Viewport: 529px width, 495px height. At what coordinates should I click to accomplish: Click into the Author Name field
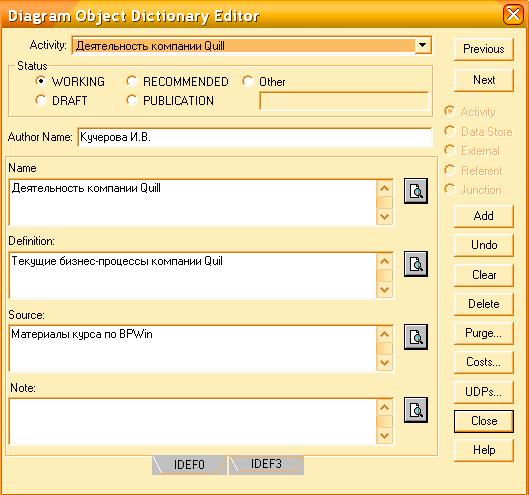pyautogui.click(x=255, y=137)
